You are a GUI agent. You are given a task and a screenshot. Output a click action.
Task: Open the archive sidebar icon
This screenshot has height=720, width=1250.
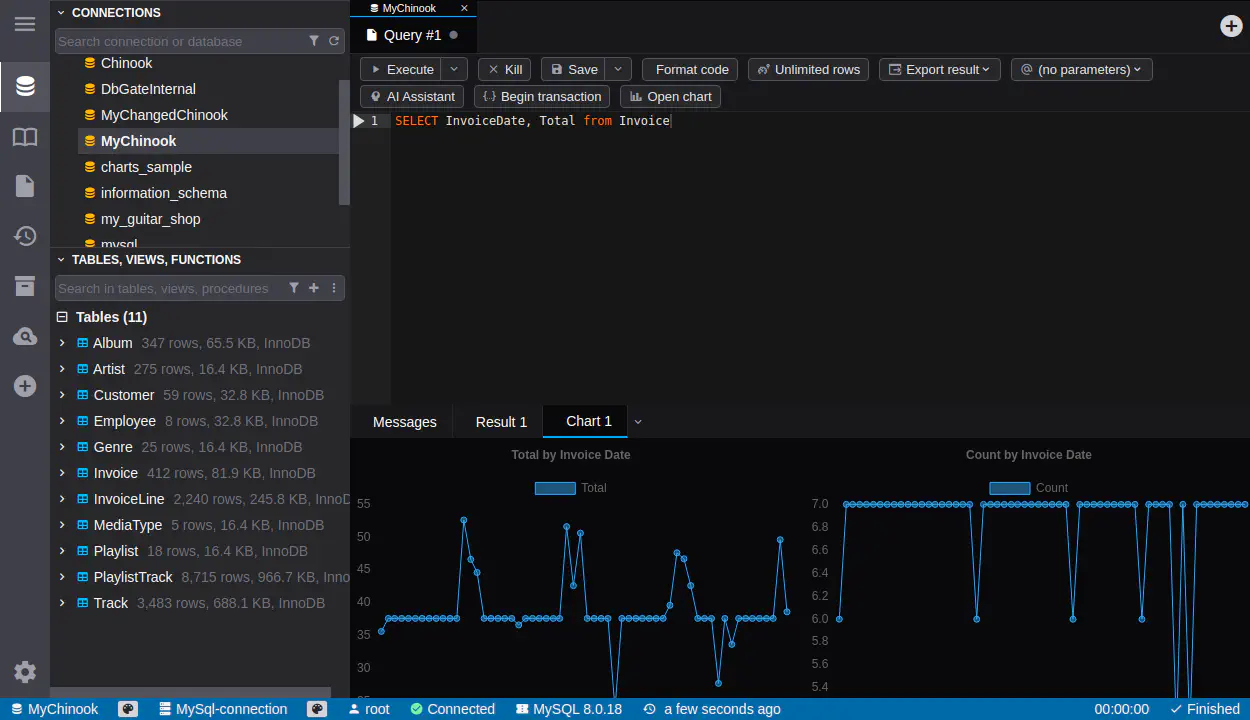(x=25, y=287)
